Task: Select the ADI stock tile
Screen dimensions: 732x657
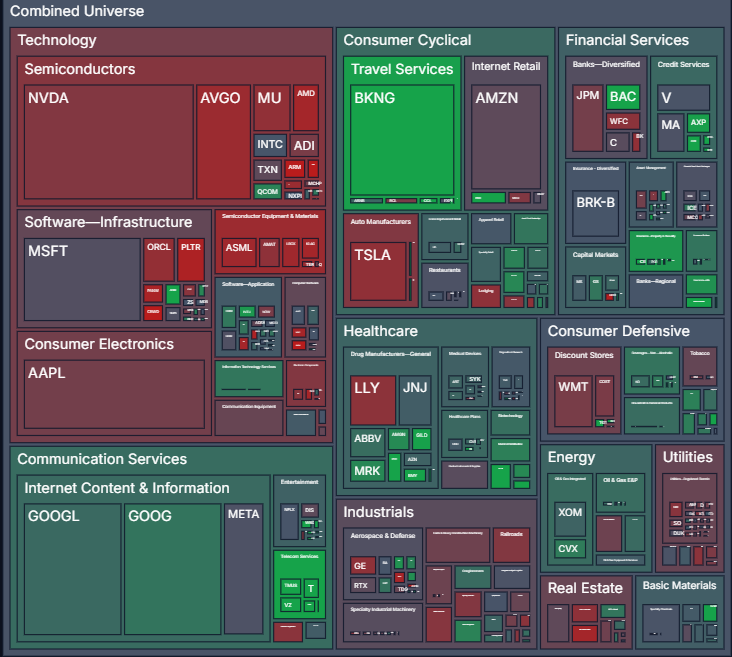Action: click(304, 145)
